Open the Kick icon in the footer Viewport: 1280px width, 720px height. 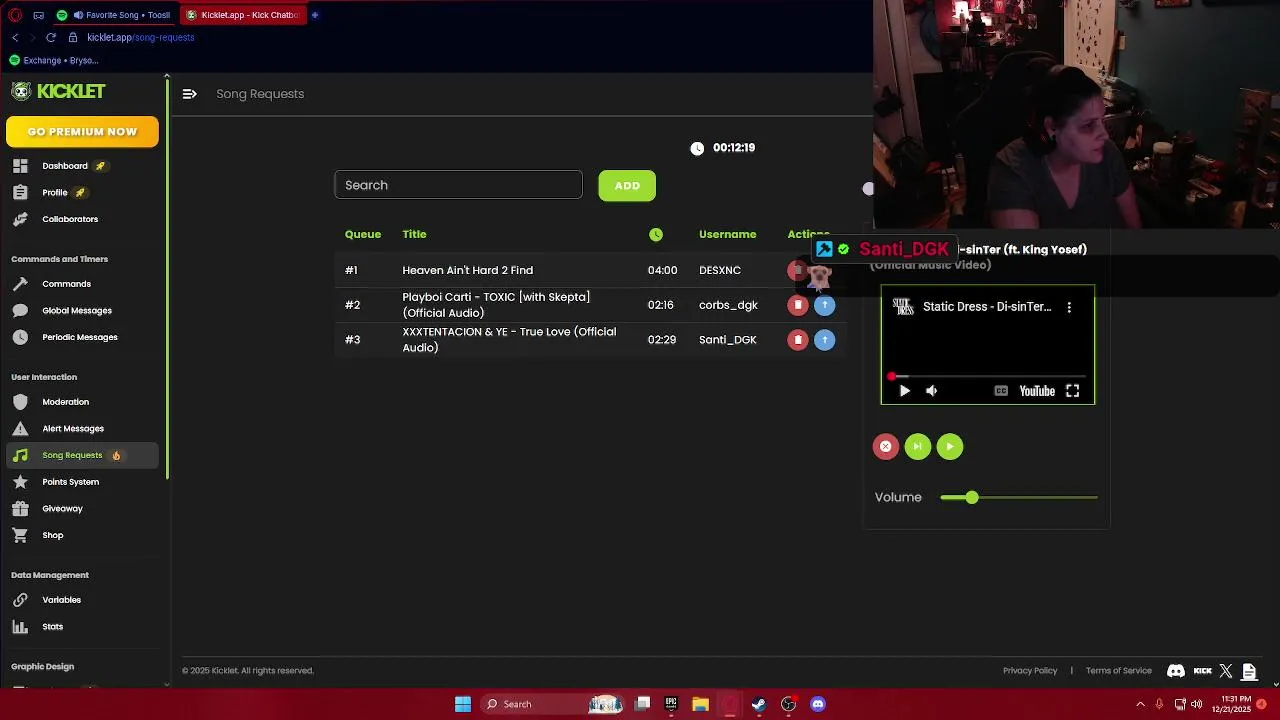click(1203, 671)
